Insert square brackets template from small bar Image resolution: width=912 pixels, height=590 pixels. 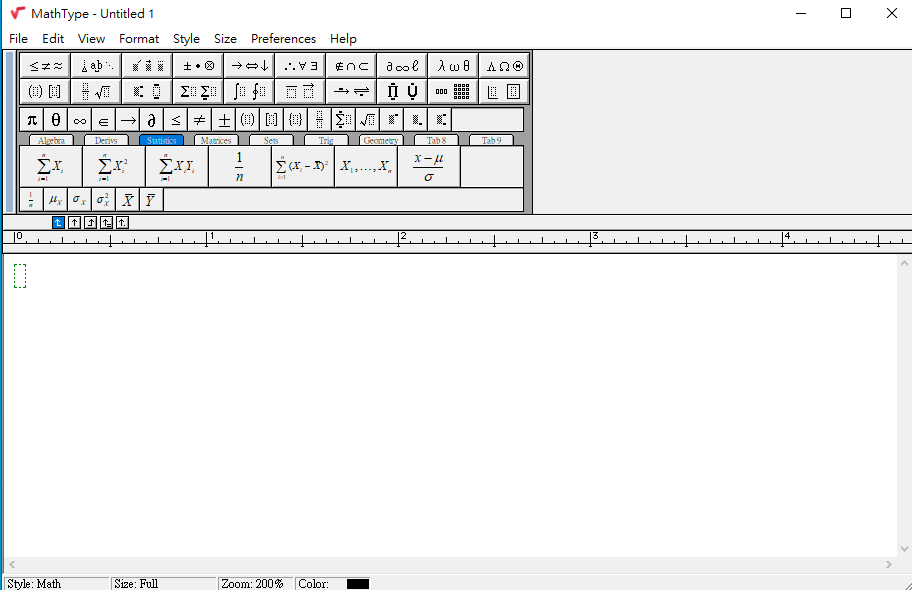(271, 120)
